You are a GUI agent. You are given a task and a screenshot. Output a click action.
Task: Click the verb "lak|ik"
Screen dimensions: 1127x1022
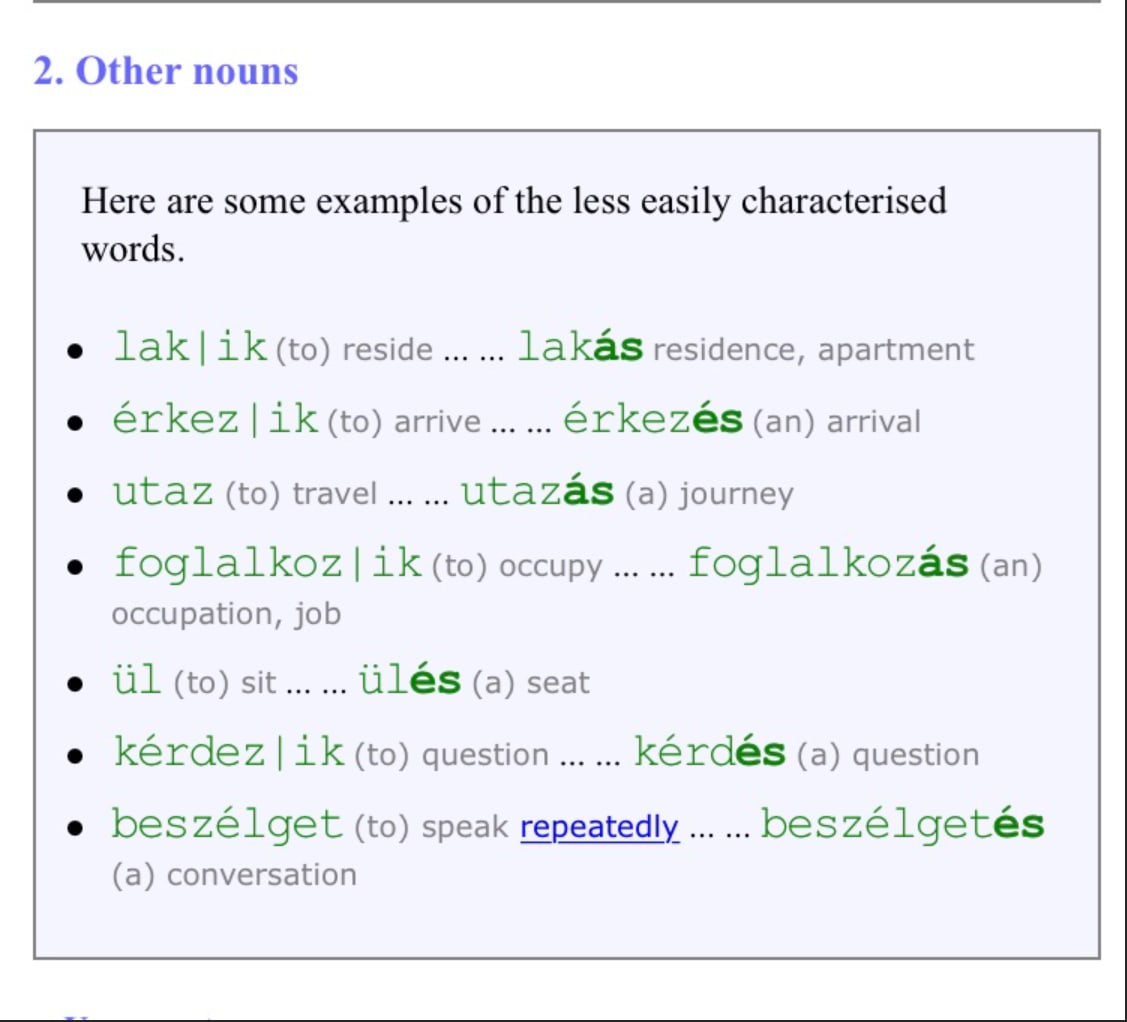click(x=190, y=347)
